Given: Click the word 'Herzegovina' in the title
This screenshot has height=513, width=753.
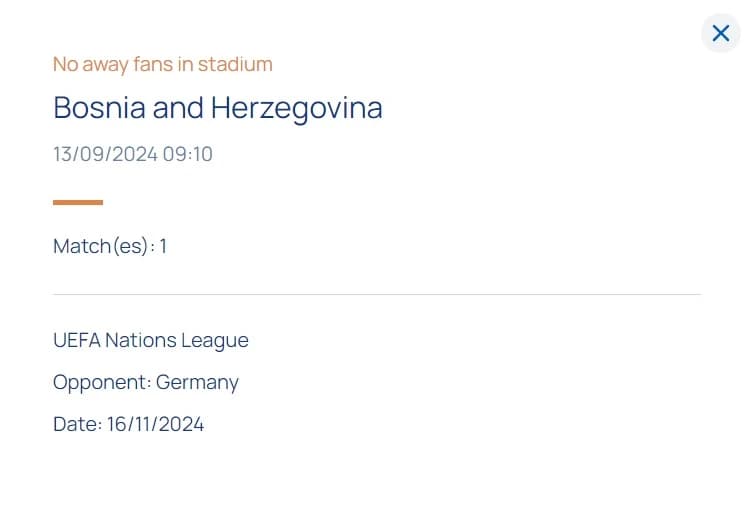Looking at the screenshot, I should tap(297, 109).
